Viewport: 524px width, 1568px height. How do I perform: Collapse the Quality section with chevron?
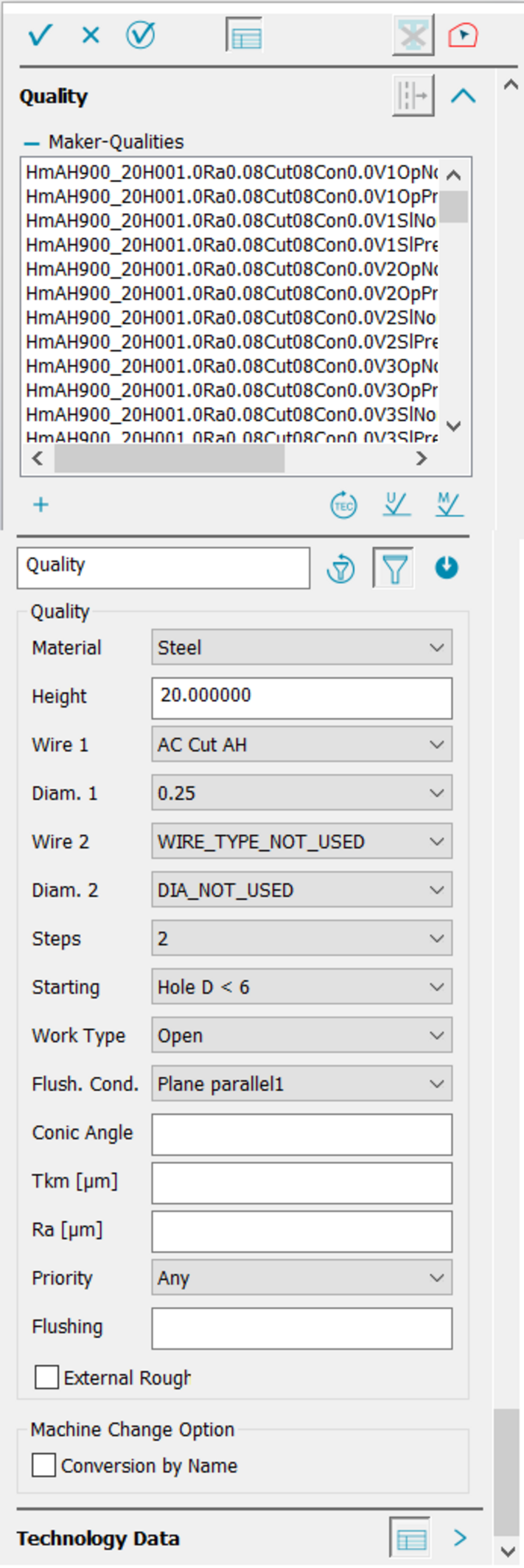[x=464, y=97]
